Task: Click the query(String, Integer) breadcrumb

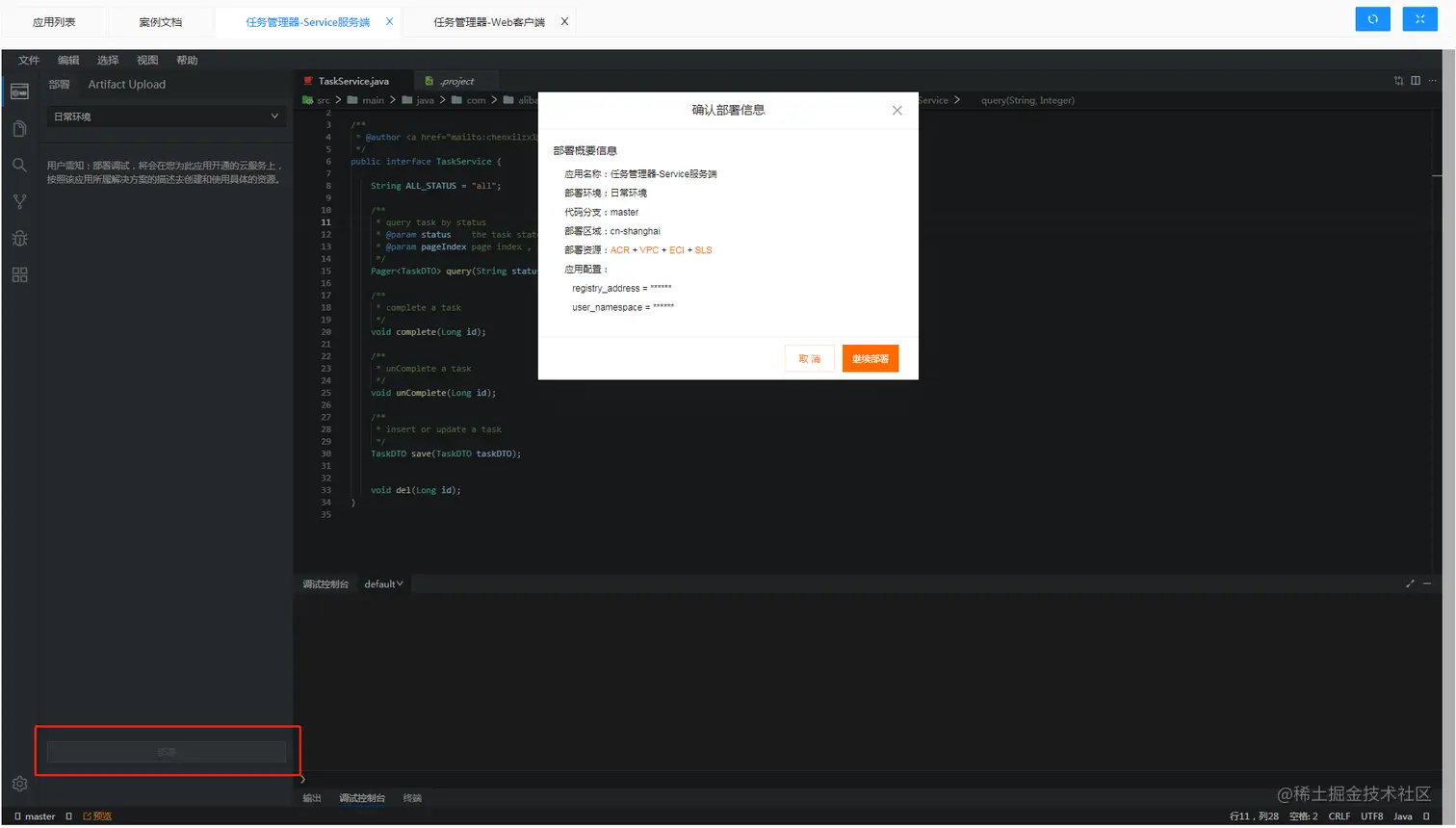Action: click(1027, 100)
